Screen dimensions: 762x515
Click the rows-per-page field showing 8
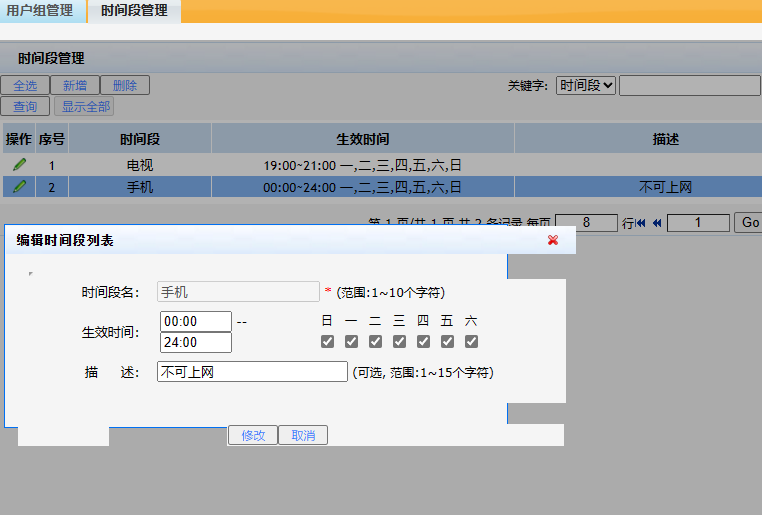pos(587,223)
